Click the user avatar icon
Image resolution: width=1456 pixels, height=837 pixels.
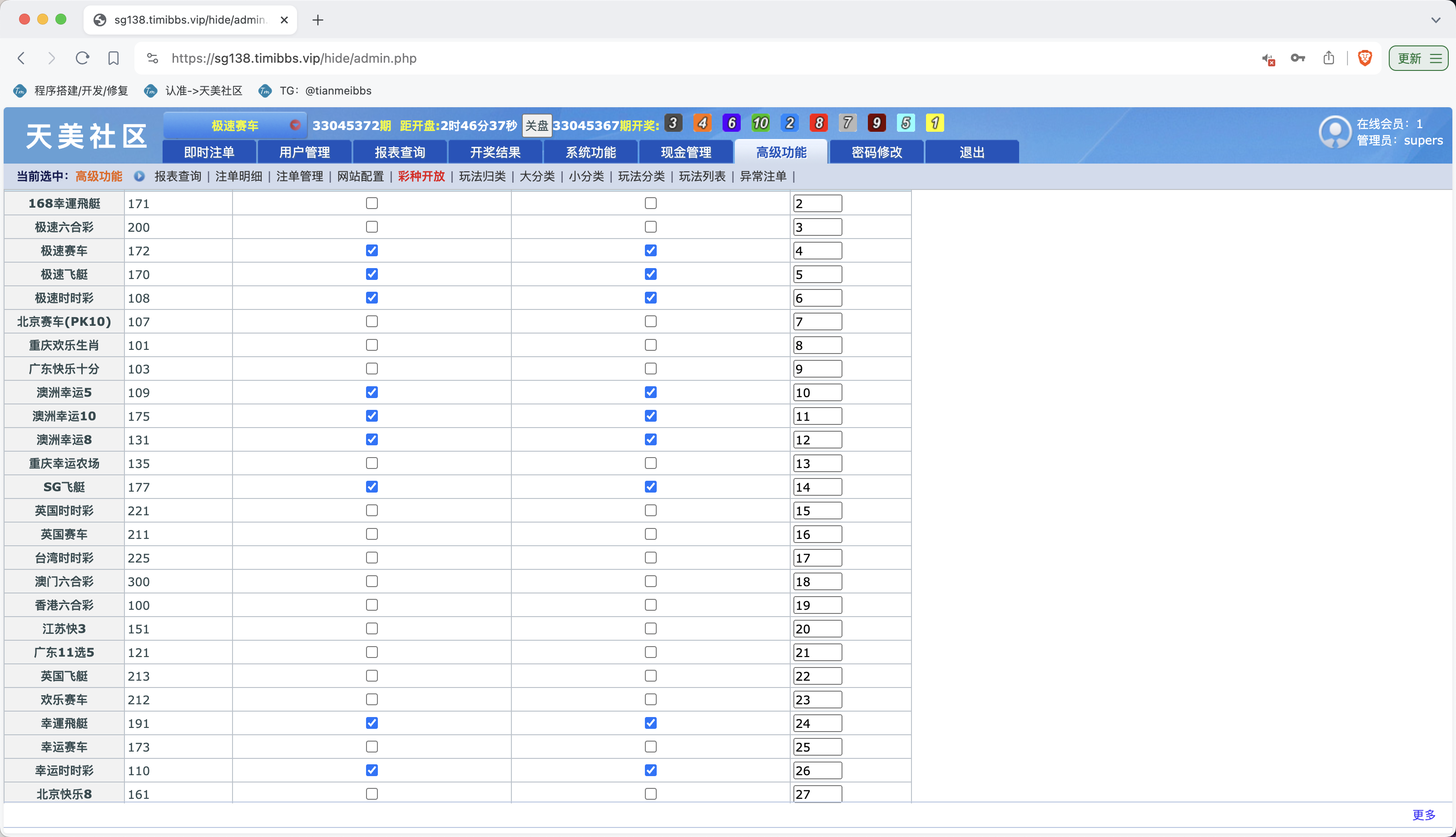click(1335, 132)
